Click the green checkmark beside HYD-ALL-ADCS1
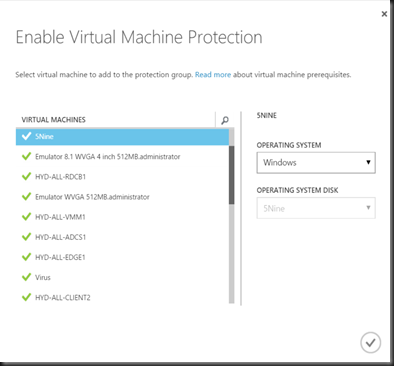The width and height of the screenshot is (394, 366). coord(26,237)
